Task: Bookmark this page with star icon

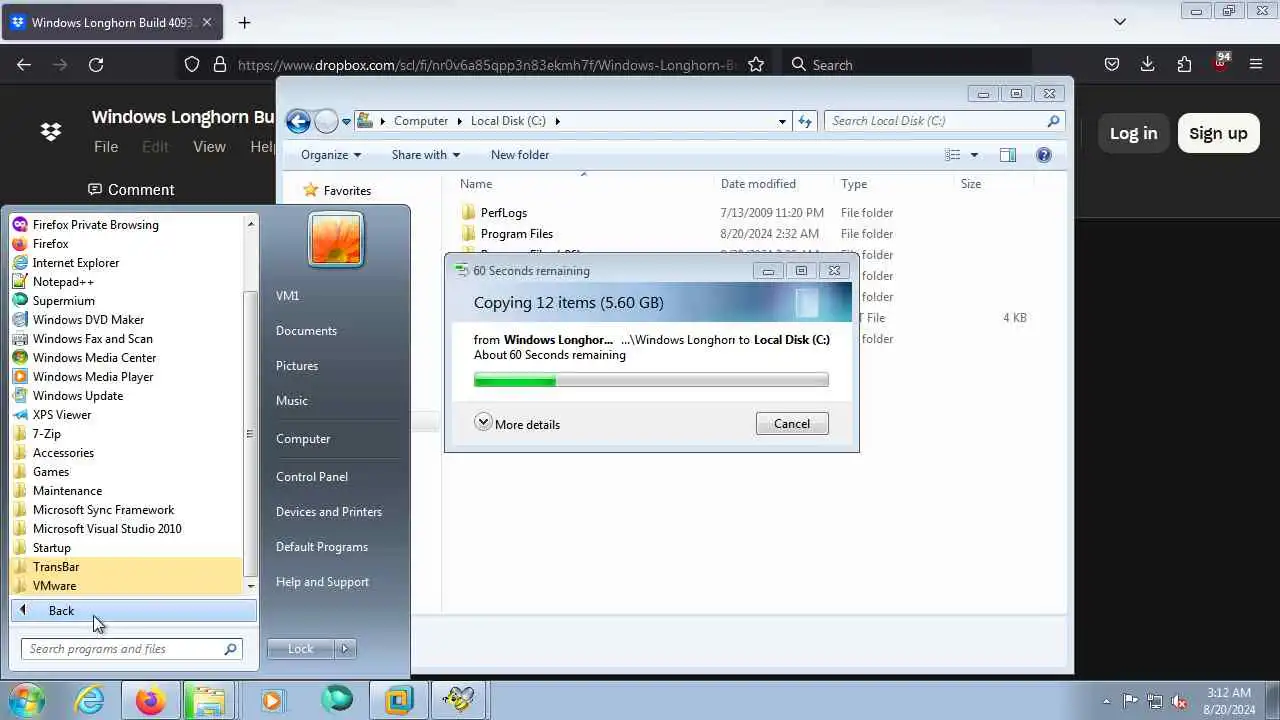Action: (x=756, y=65)
